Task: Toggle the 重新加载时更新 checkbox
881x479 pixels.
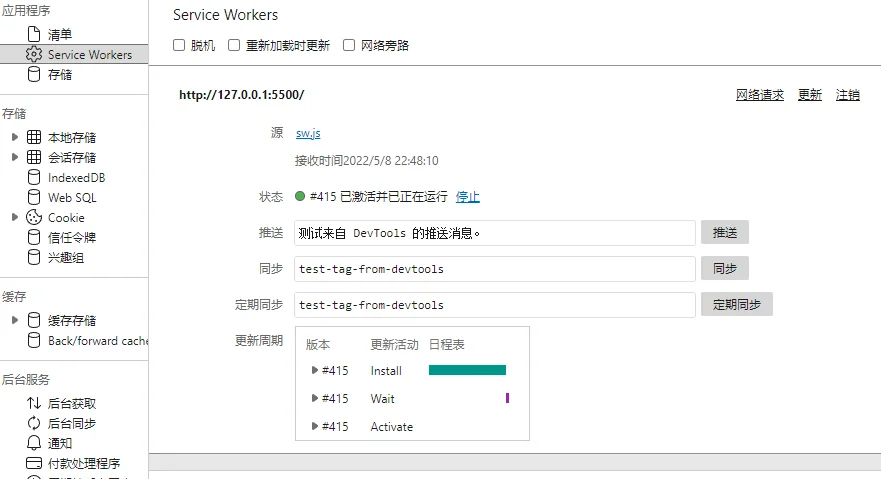Action: coord(234,45)
